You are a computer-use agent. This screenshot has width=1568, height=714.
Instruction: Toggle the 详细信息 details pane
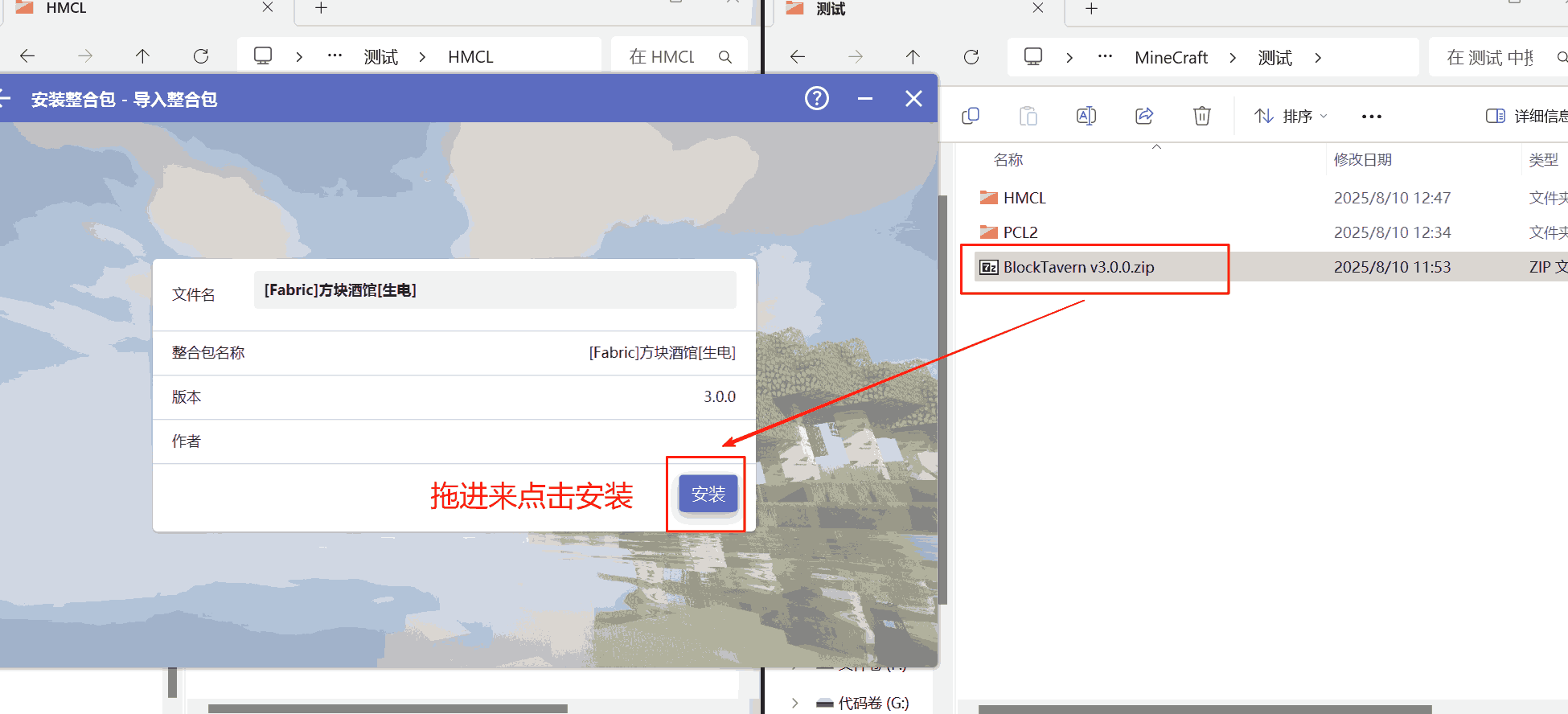pyautogui.click(x=1526, y=117)
